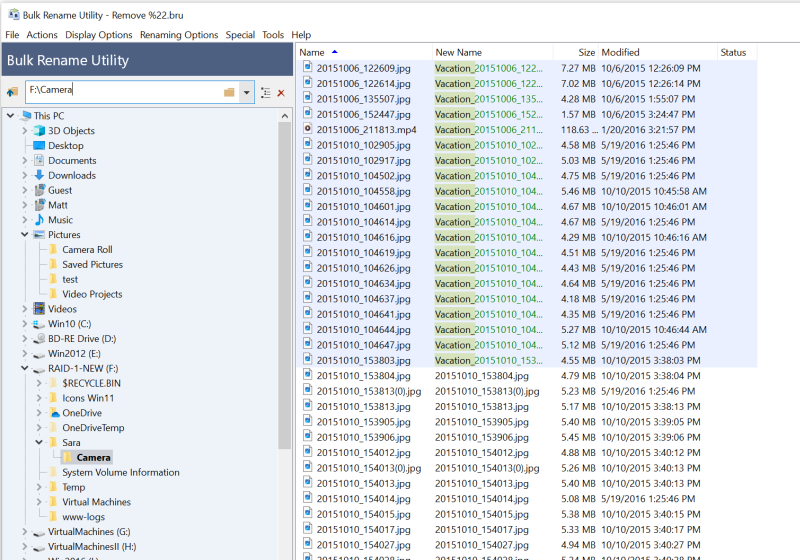Collapse the Sara folder node
Viewport: 800px width, 560px height.
39,442
